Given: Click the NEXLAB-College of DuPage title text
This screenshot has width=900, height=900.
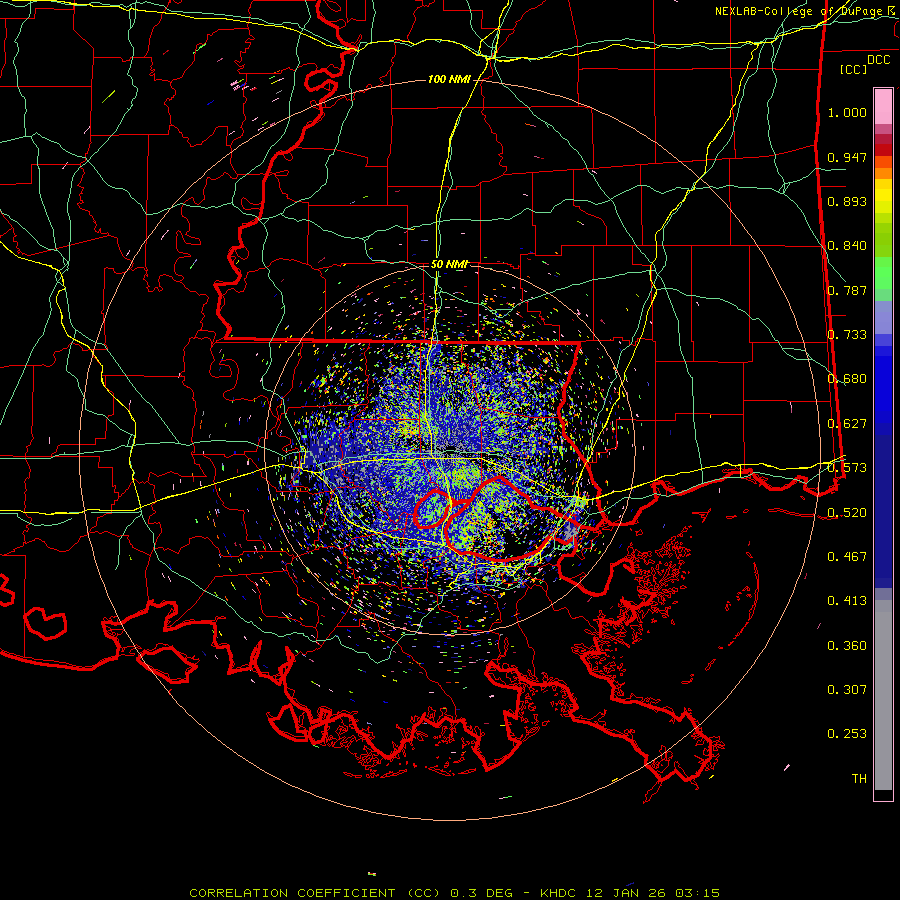Looking at the screenshot, I should [x=806, y=11].
